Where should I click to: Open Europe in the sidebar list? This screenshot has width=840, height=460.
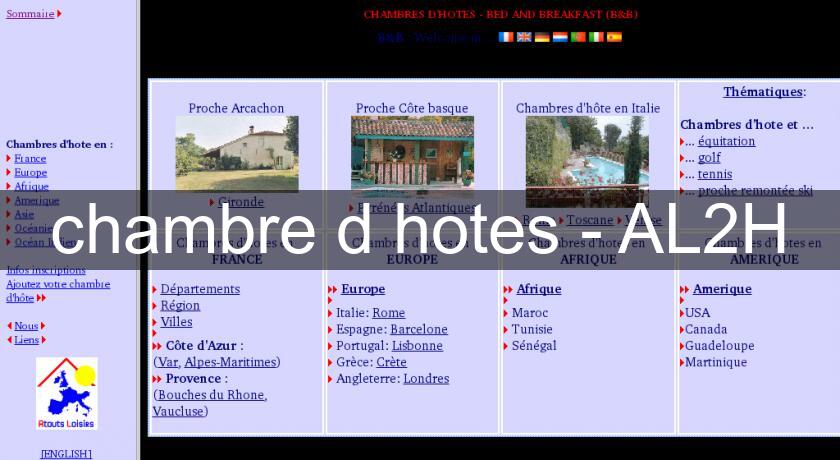pyautogui.click(x=31, y=172)
